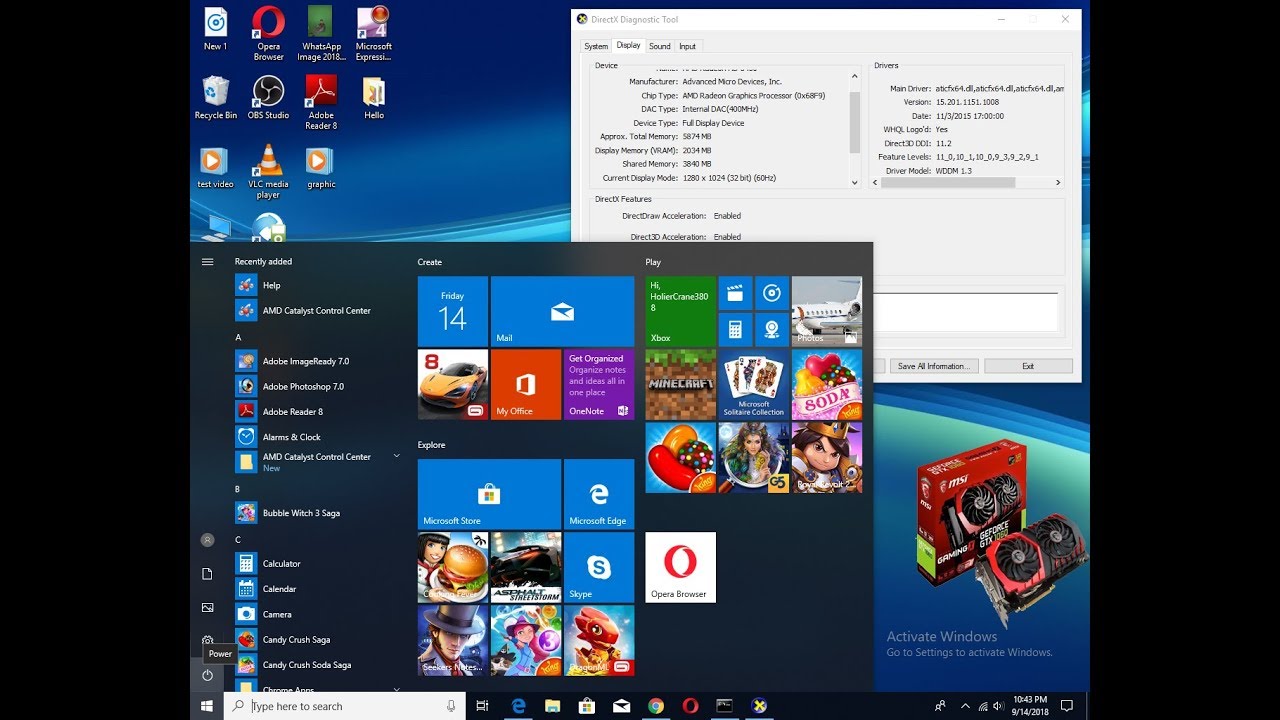Switch to the System tab in DirectX Tool
The image size is (1280, 720).
596,46
